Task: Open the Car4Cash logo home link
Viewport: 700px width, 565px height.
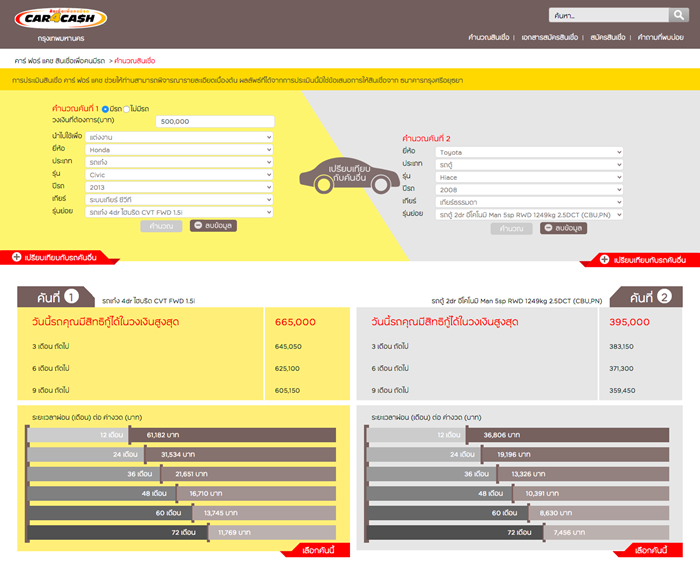Action: pyautogui.click(x=61, y=18)
